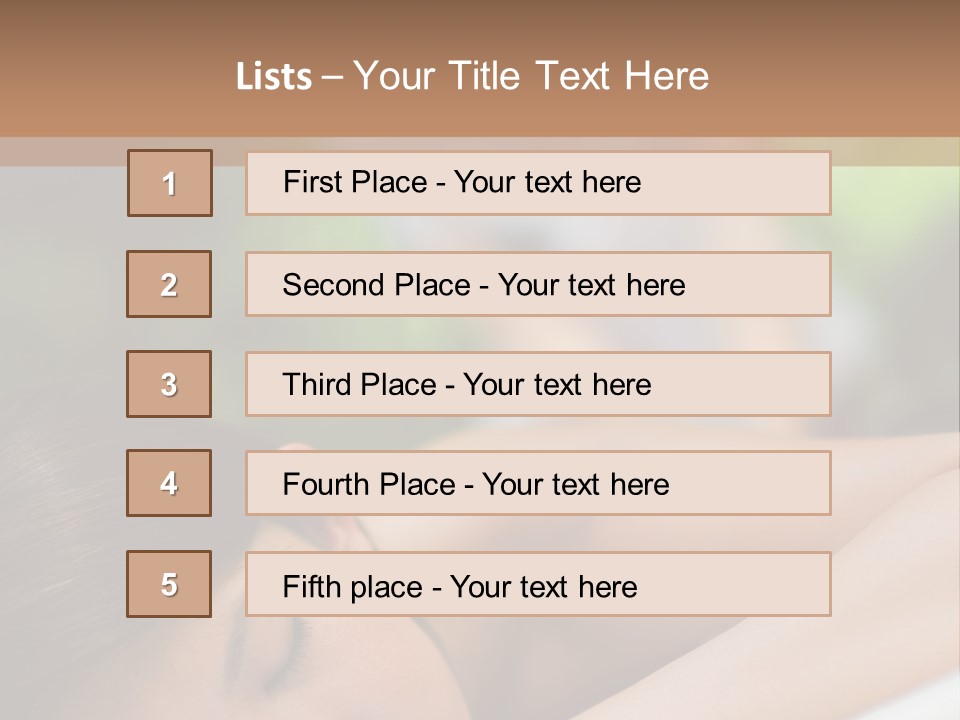
Task: Click the number 2 box
Action: (169, 284)
